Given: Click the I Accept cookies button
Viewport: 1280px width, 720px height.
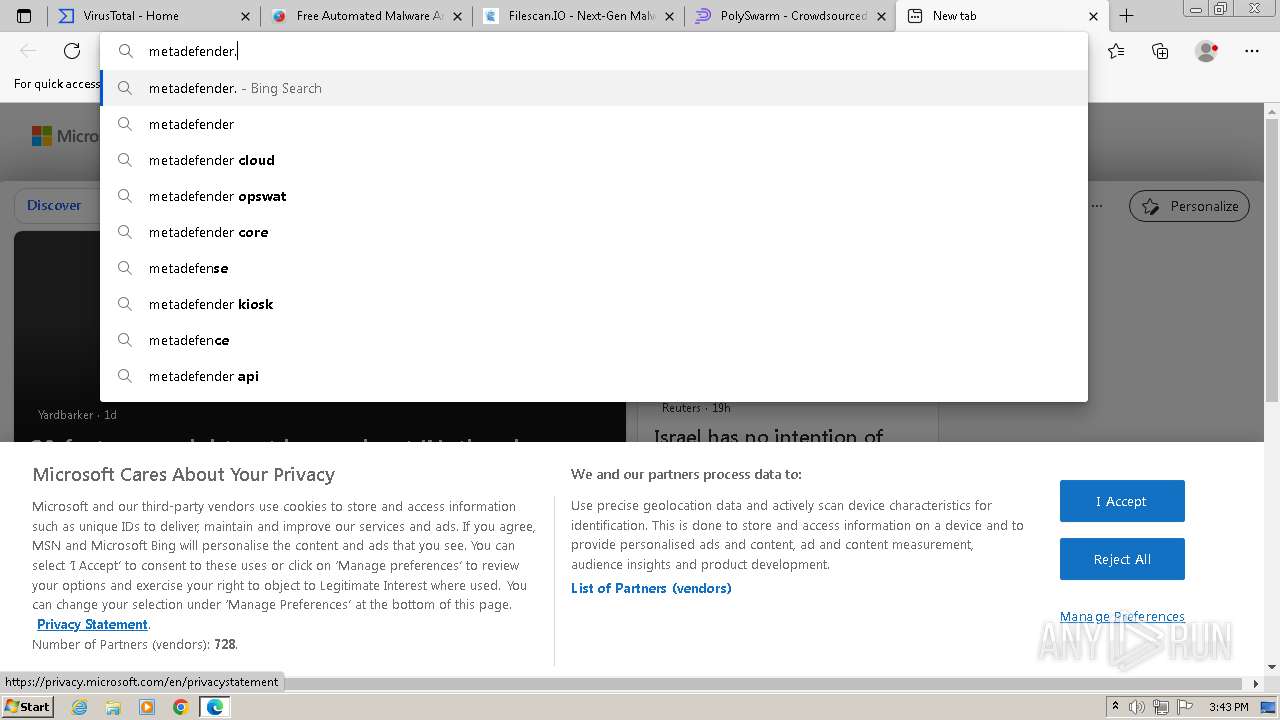Looking at the screenshot, I should pyautogui.click(x=1122, y=501).
